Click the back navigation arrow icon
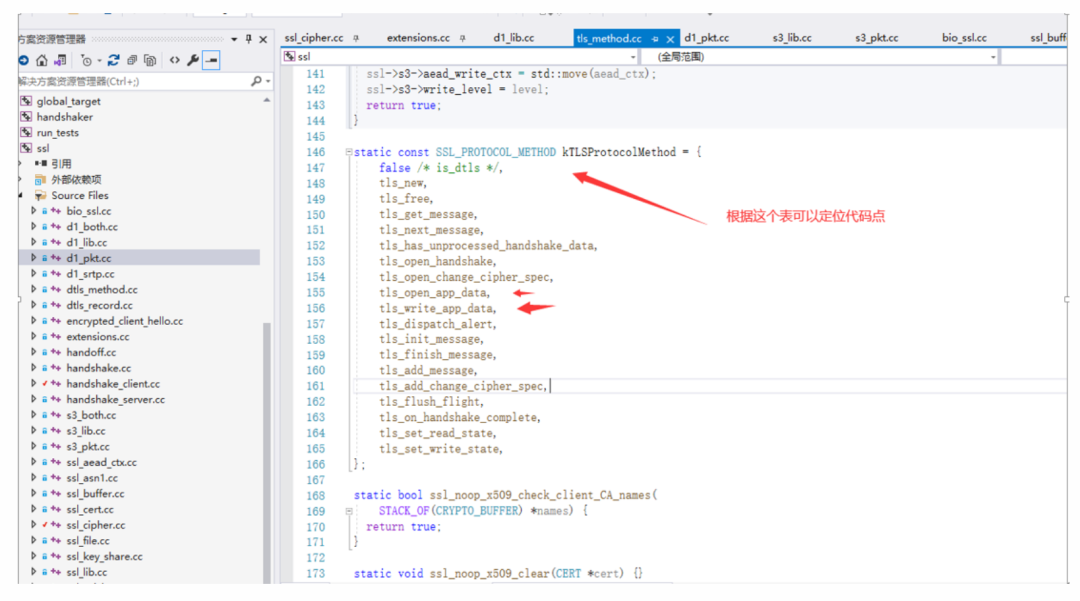The image size is (1080, 601). point(24,59)
